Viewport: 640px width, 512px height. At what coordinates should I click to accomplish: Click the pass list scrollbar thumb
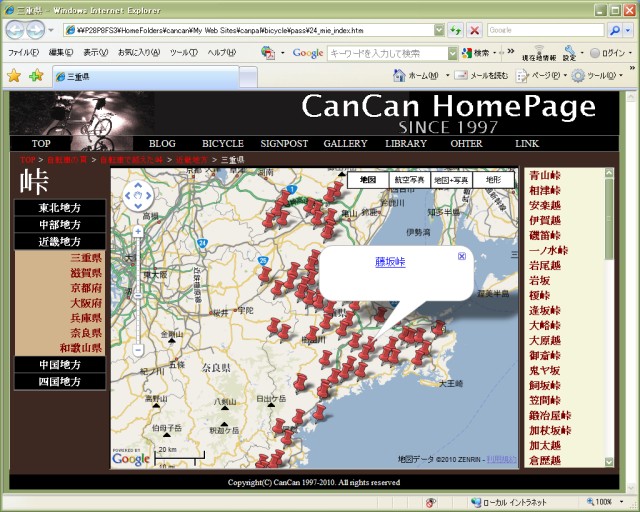point(609,218)
